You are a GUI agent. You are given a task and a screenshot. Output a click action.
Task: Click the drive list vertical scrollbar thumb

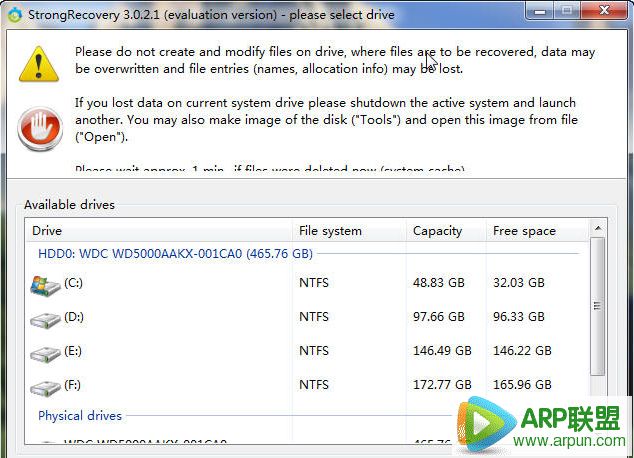pos(598,306)
